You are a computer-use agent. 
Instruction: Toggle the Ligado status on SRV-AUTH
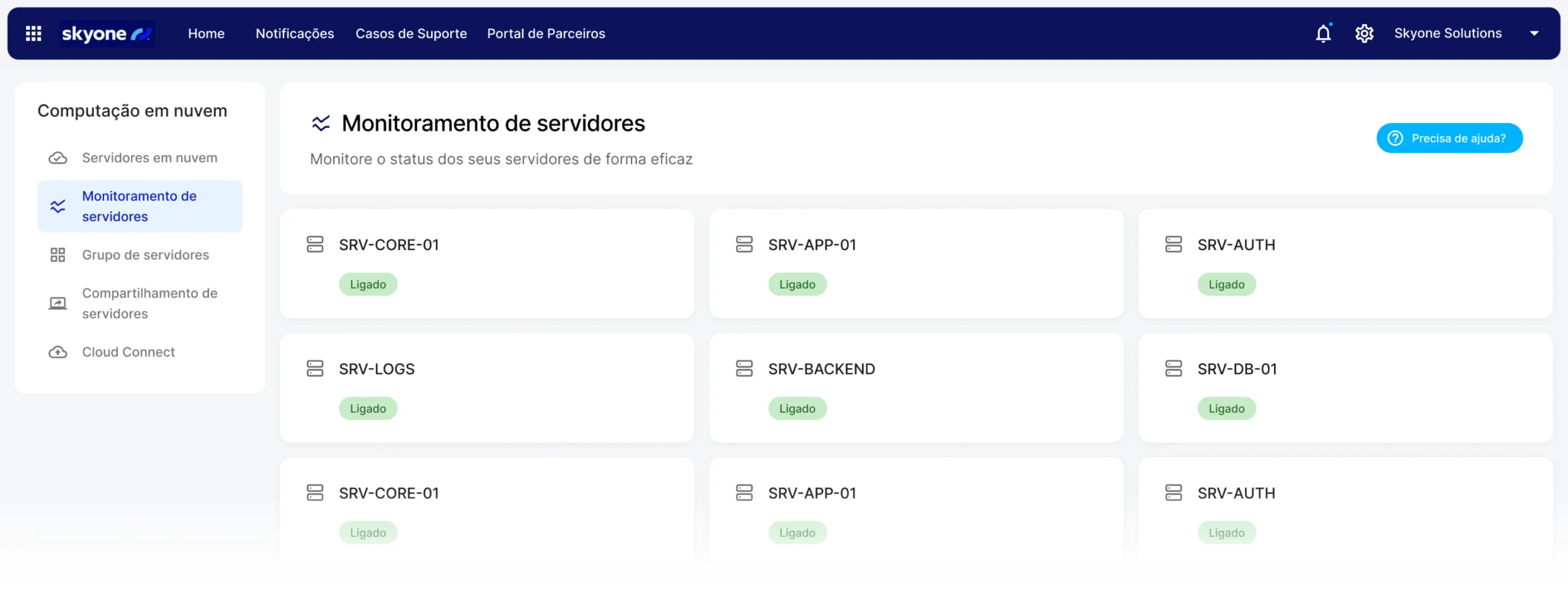(1226, 284)
